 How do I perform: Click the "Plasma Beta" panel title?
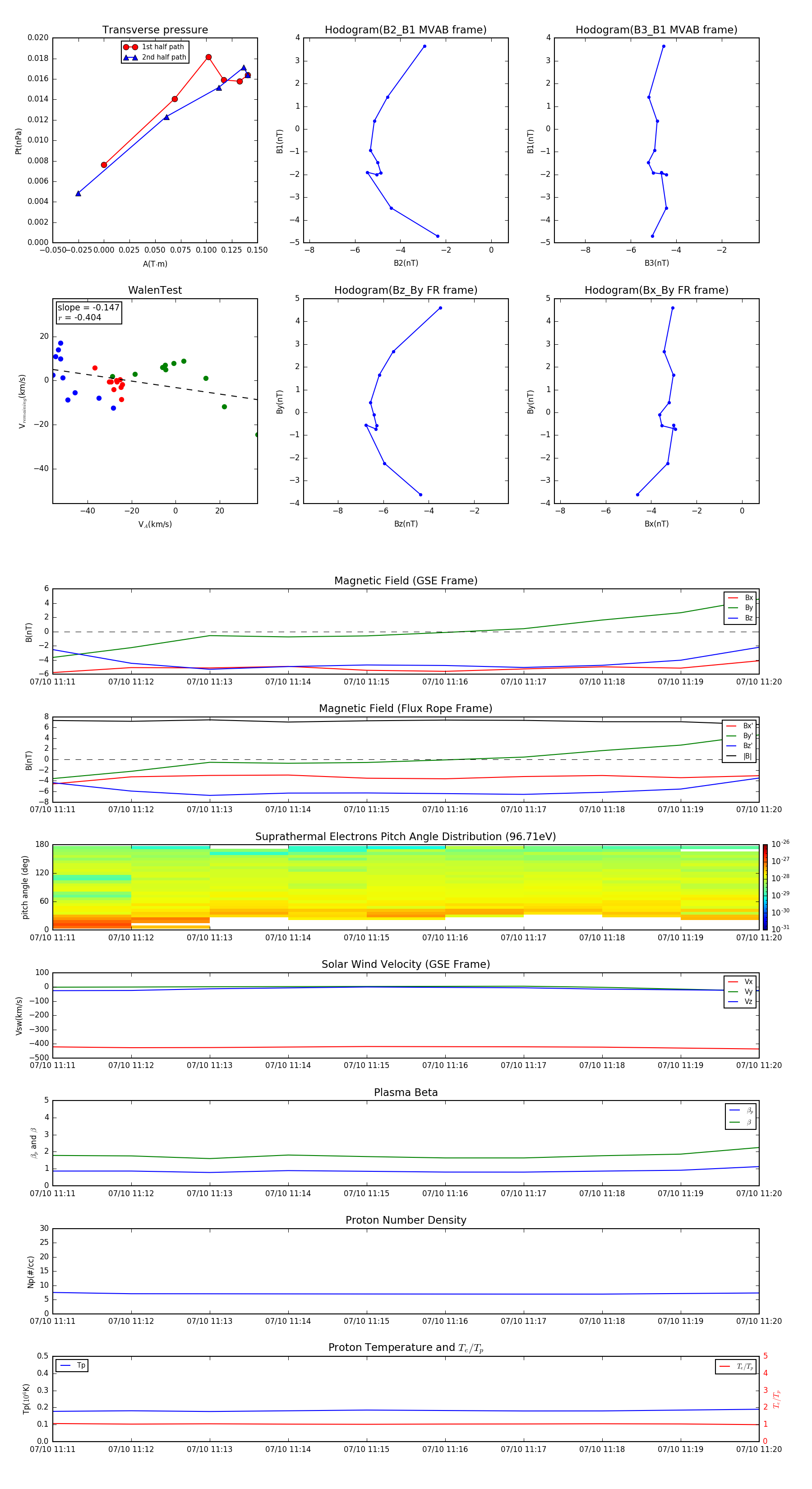(406, 1092)
